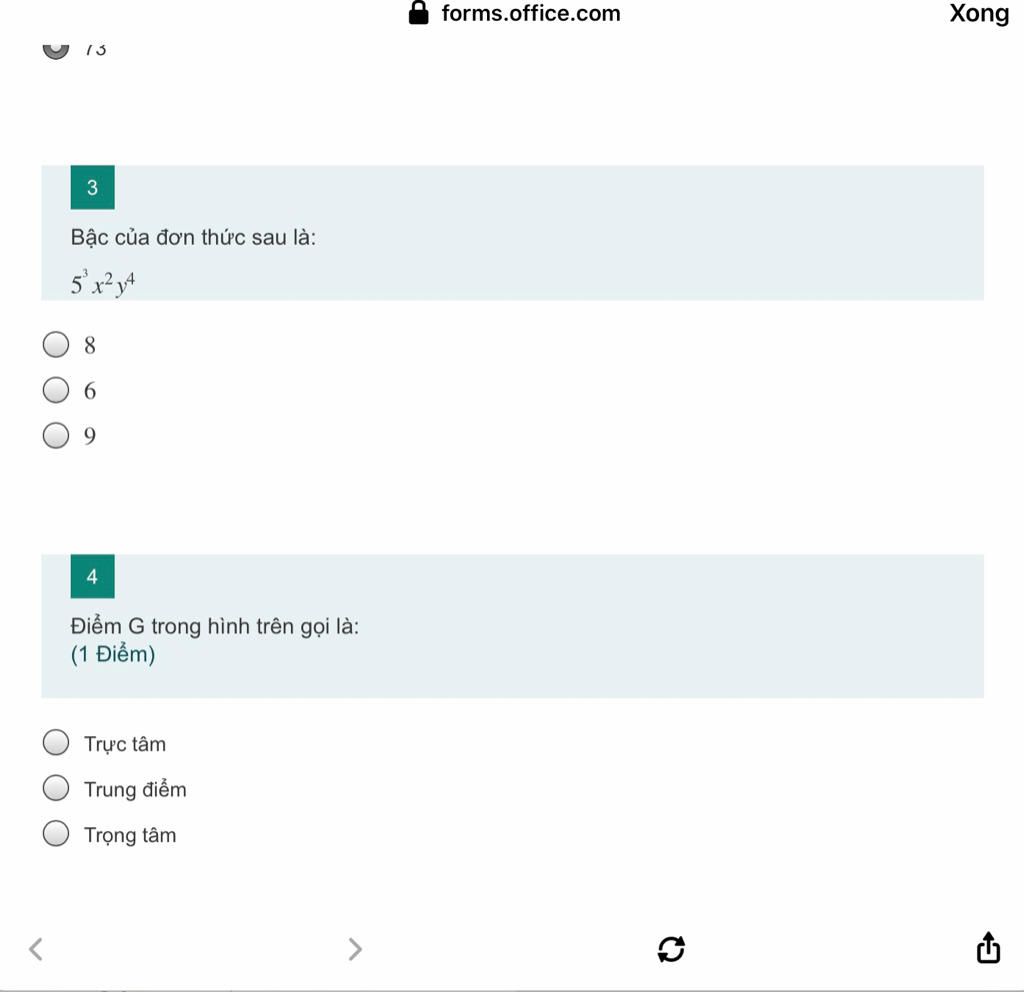Screen dimensions: 1024x992
Task: Choose the Trực tâm radio option
Action: tap(56, 743)
